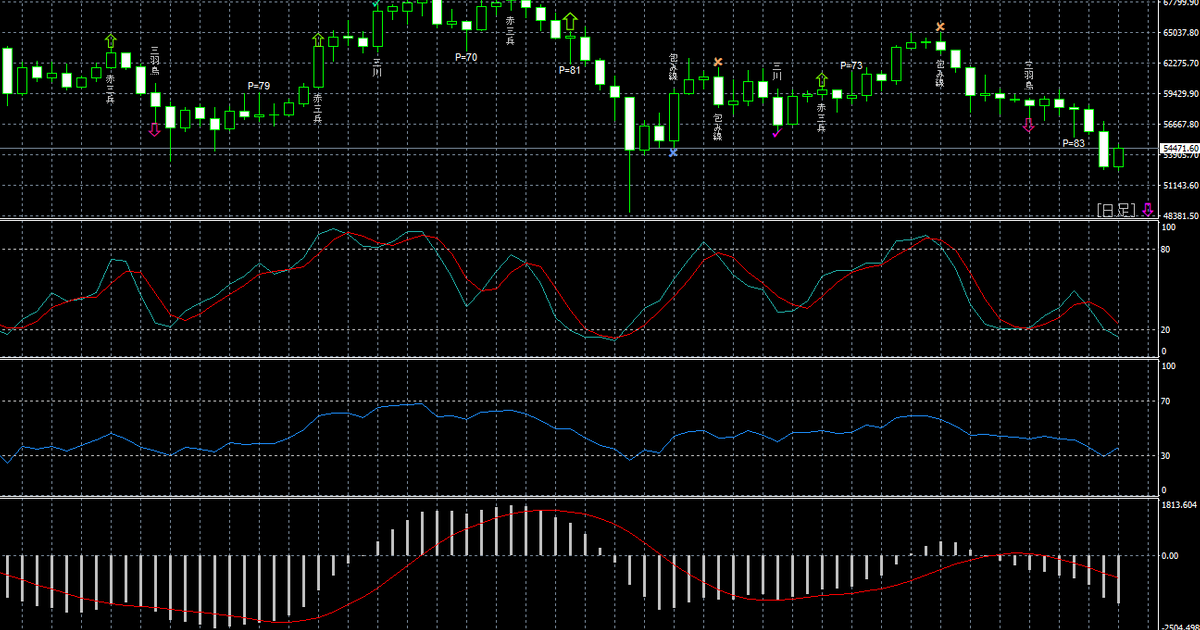1200x630 pixels.
Task: Click the green up arrow above P=81
Action: click(x=570, y=21)
